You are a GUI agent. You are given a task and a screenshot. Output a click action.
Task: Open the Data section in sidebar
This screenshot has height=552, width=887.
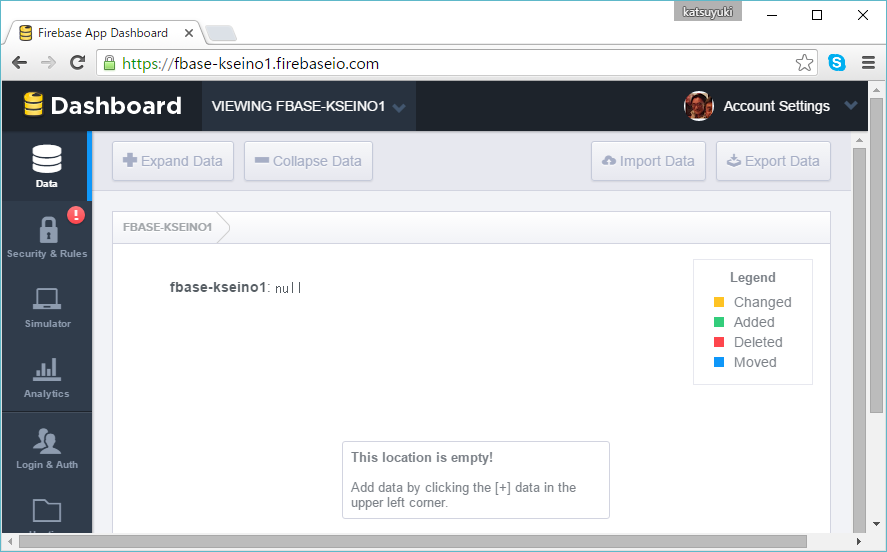pyautogui.click(x=46, y=166)
